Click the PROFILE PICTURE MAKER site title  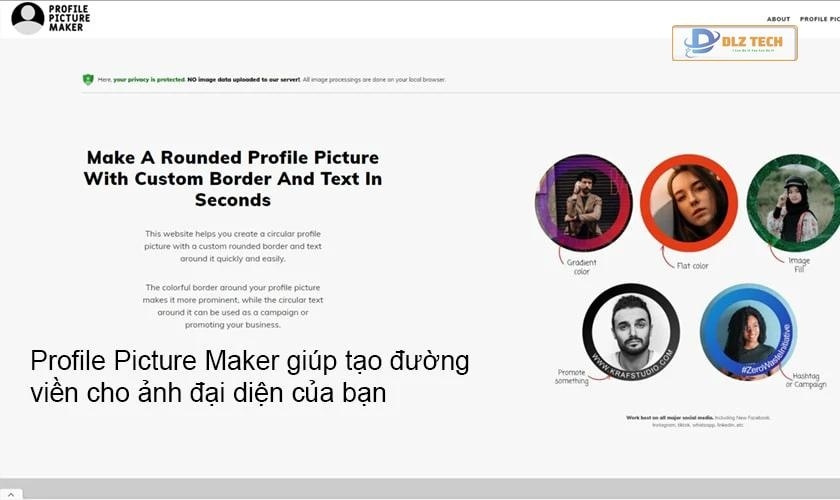click(69, 17)
